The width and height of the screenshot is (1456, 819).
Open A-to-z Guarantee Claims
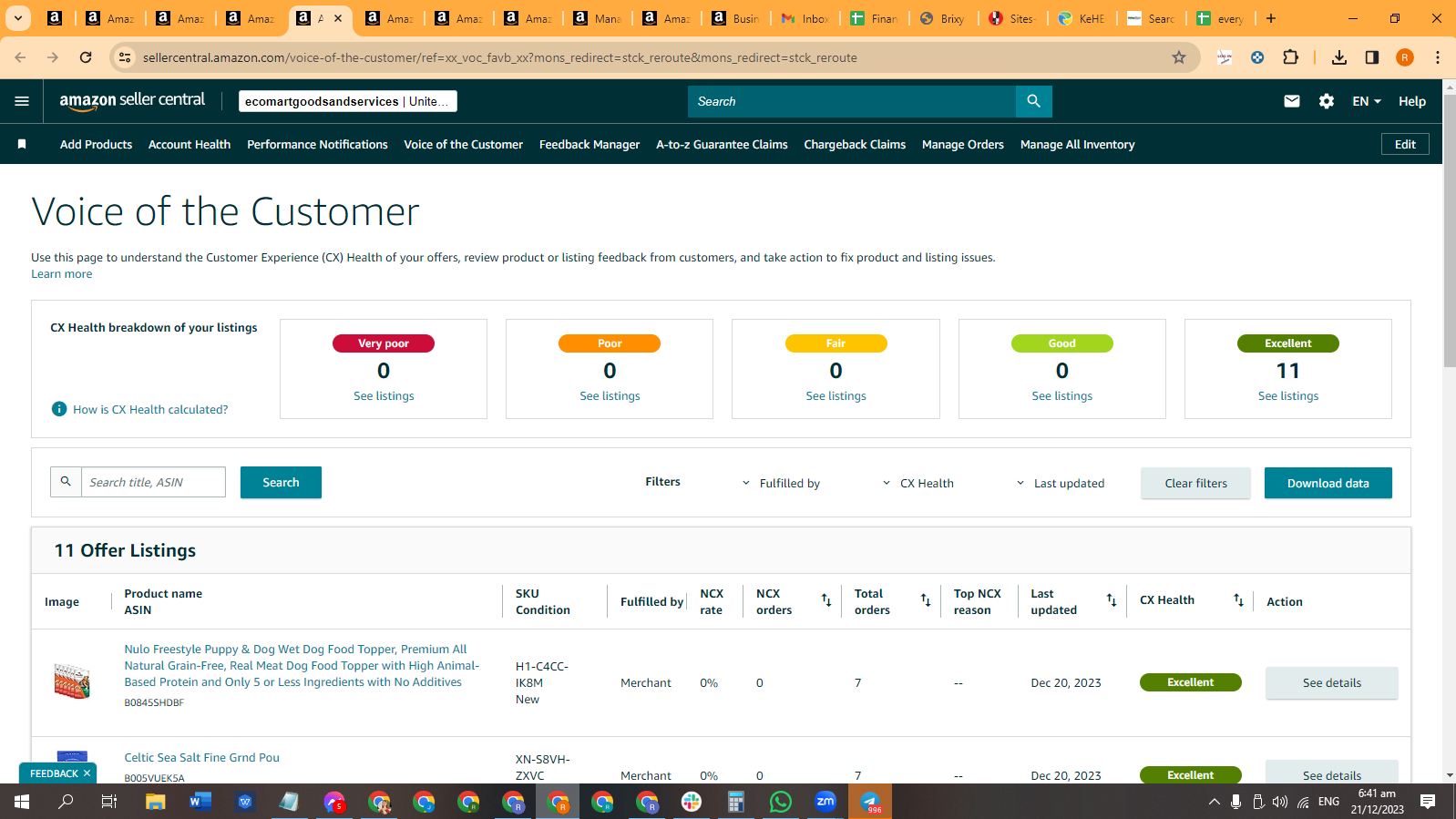click(x=722, y=144)
